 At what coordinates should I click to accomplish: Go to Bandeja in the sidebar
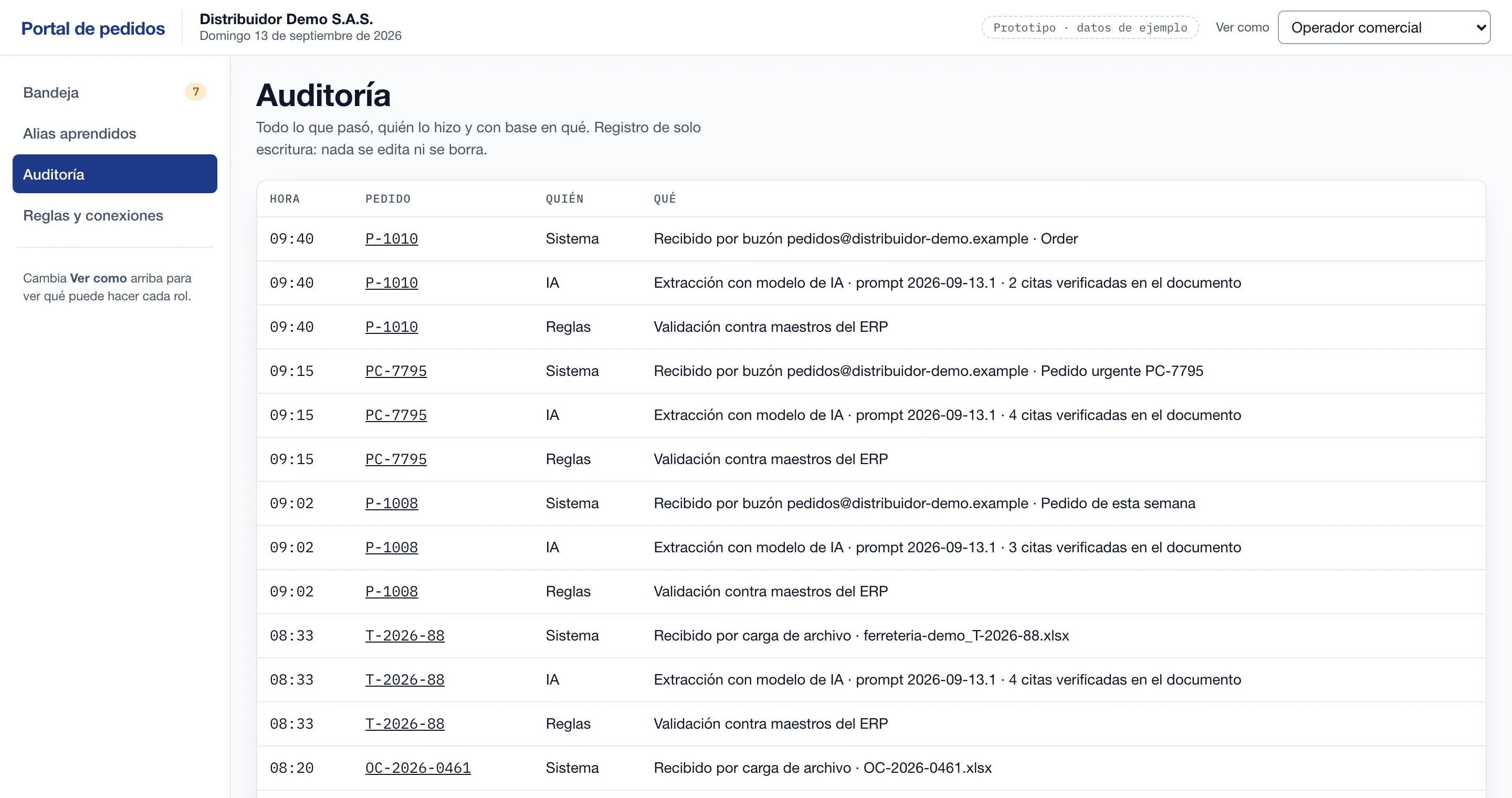(x=114, y=92)
